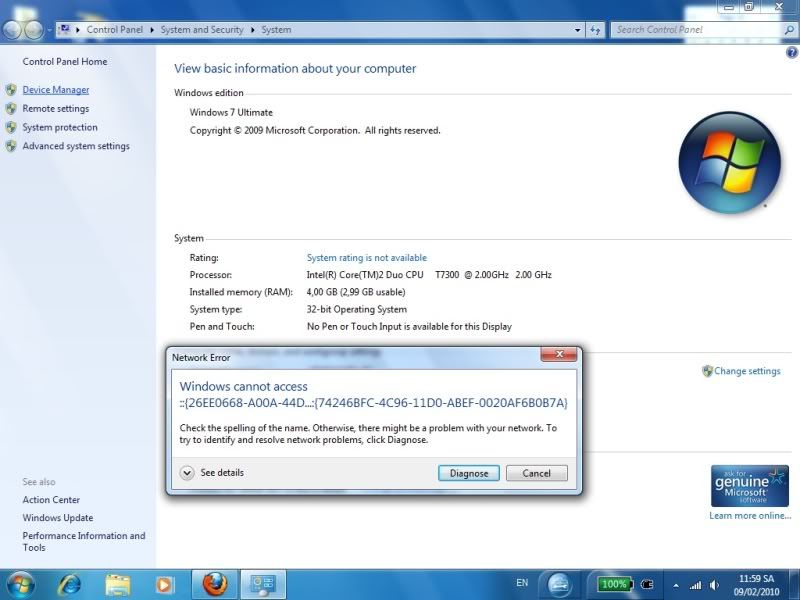Click the genuine Microsoft software badge

pyautogui.click(x=749, y=485)
